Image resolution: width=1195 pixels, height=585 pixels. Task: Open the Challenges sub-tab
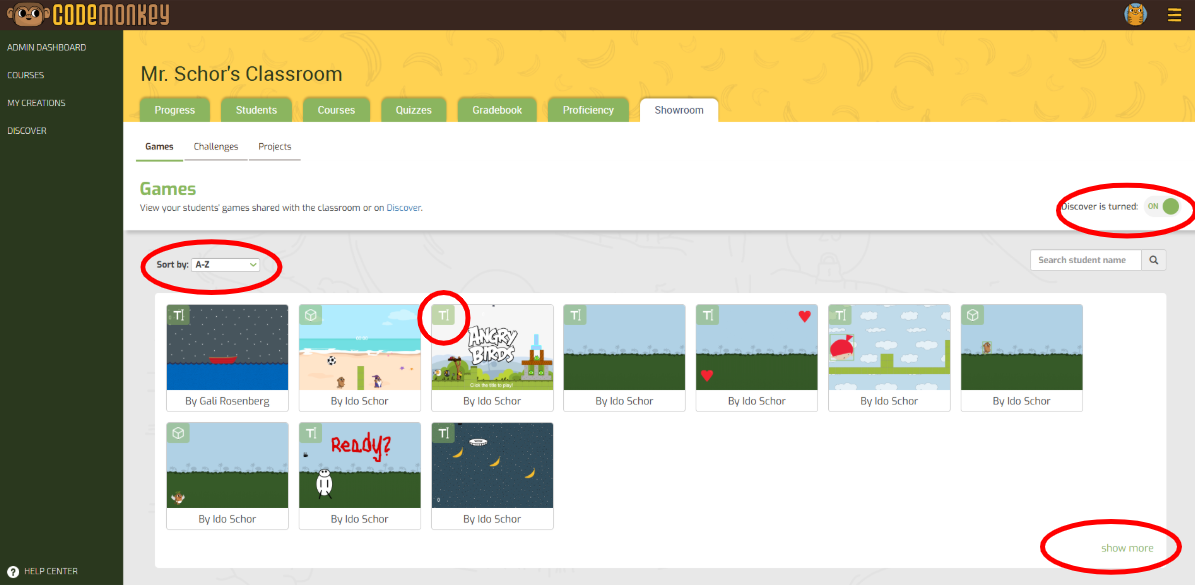(x=216, y=147)
